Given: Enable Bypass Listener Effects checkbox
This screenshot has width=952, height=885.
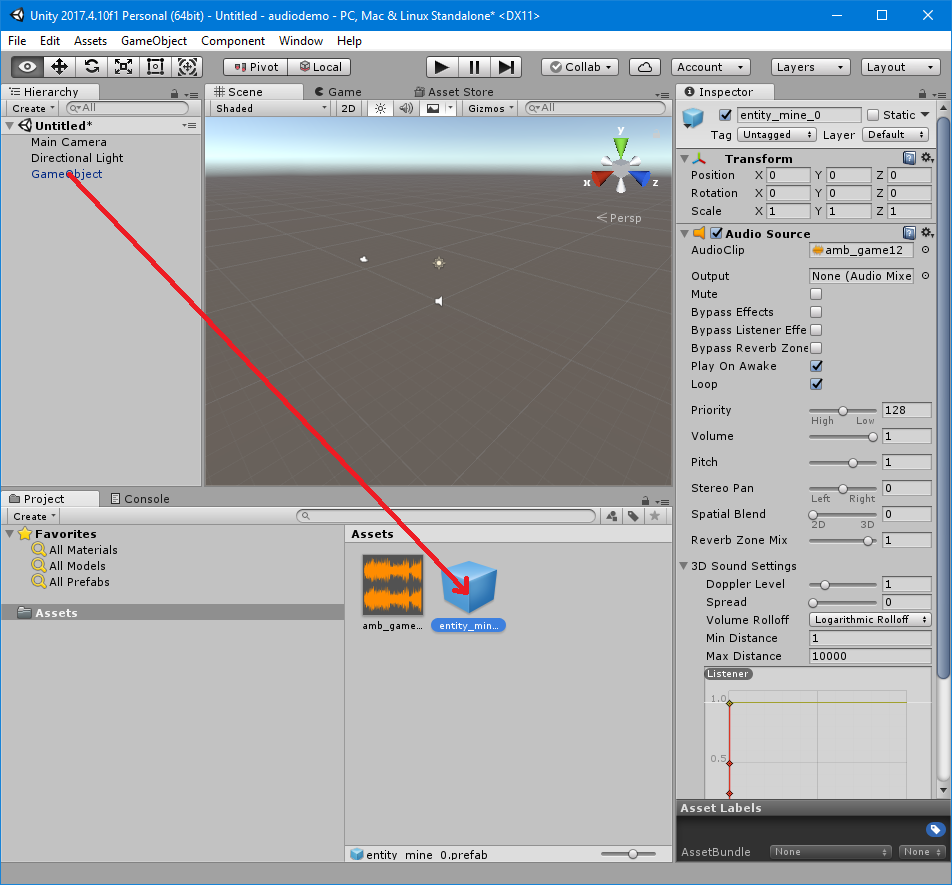Looking at the screenshot, I should 816,330.
